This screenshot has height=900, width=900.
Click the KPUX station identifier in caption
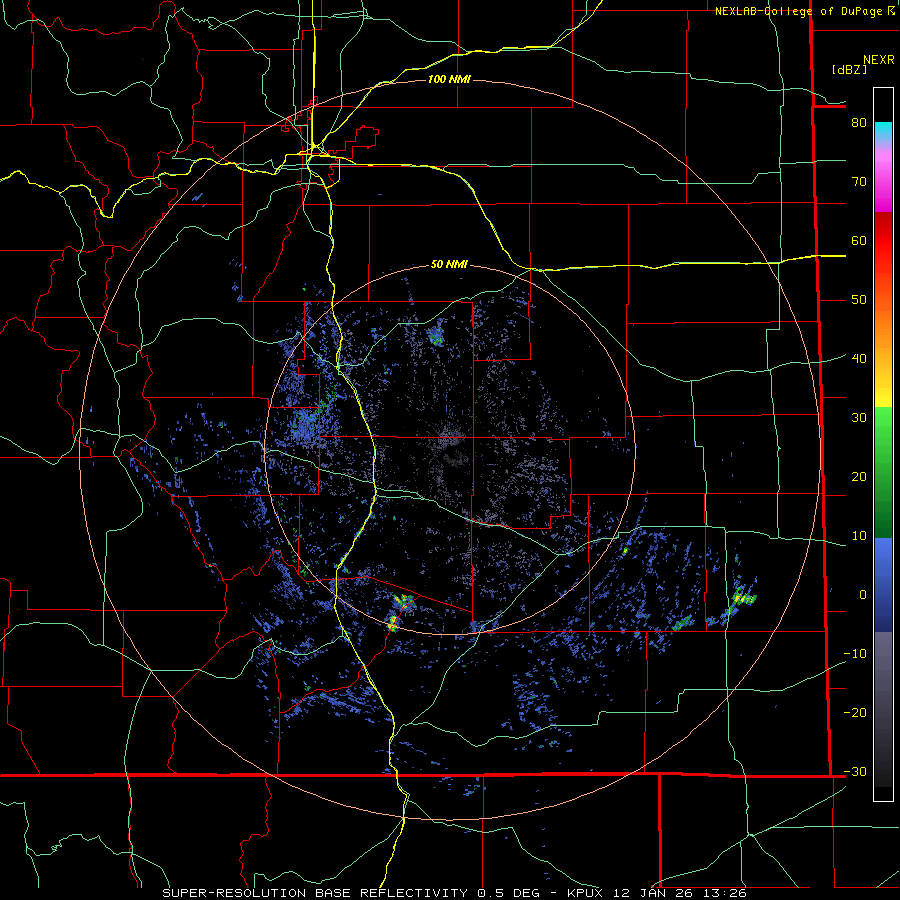585,893
